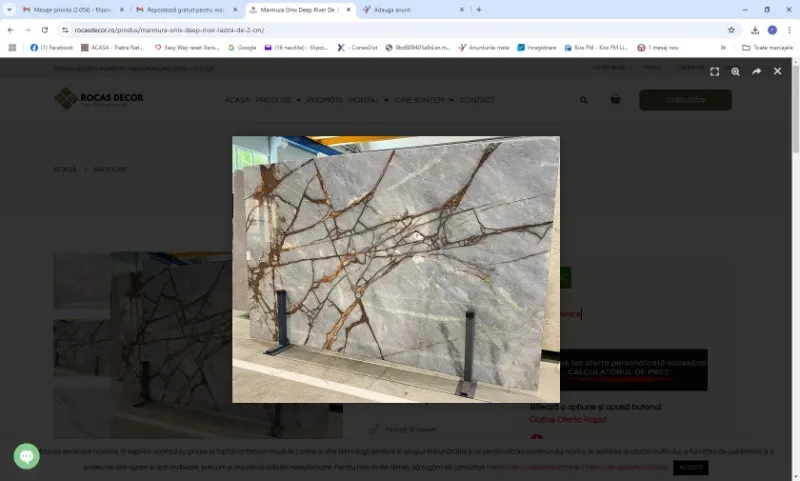Bookmark this page with the star
800x481 pixels.
(731, 30)
